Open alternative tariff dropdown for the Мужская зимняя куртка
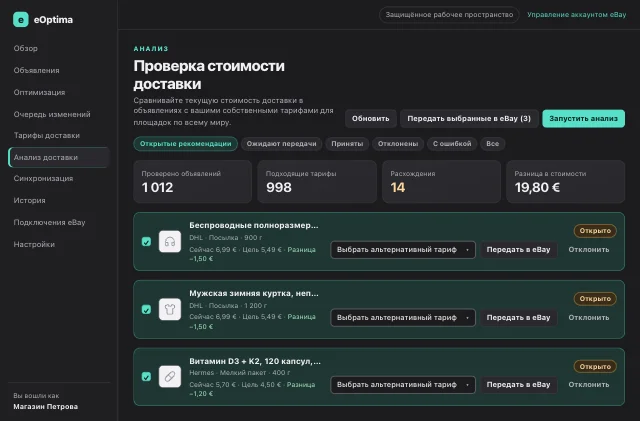Image resolution: width=640 pixels, height=421 pixels. pyautogui.click(x=403, y=317)
